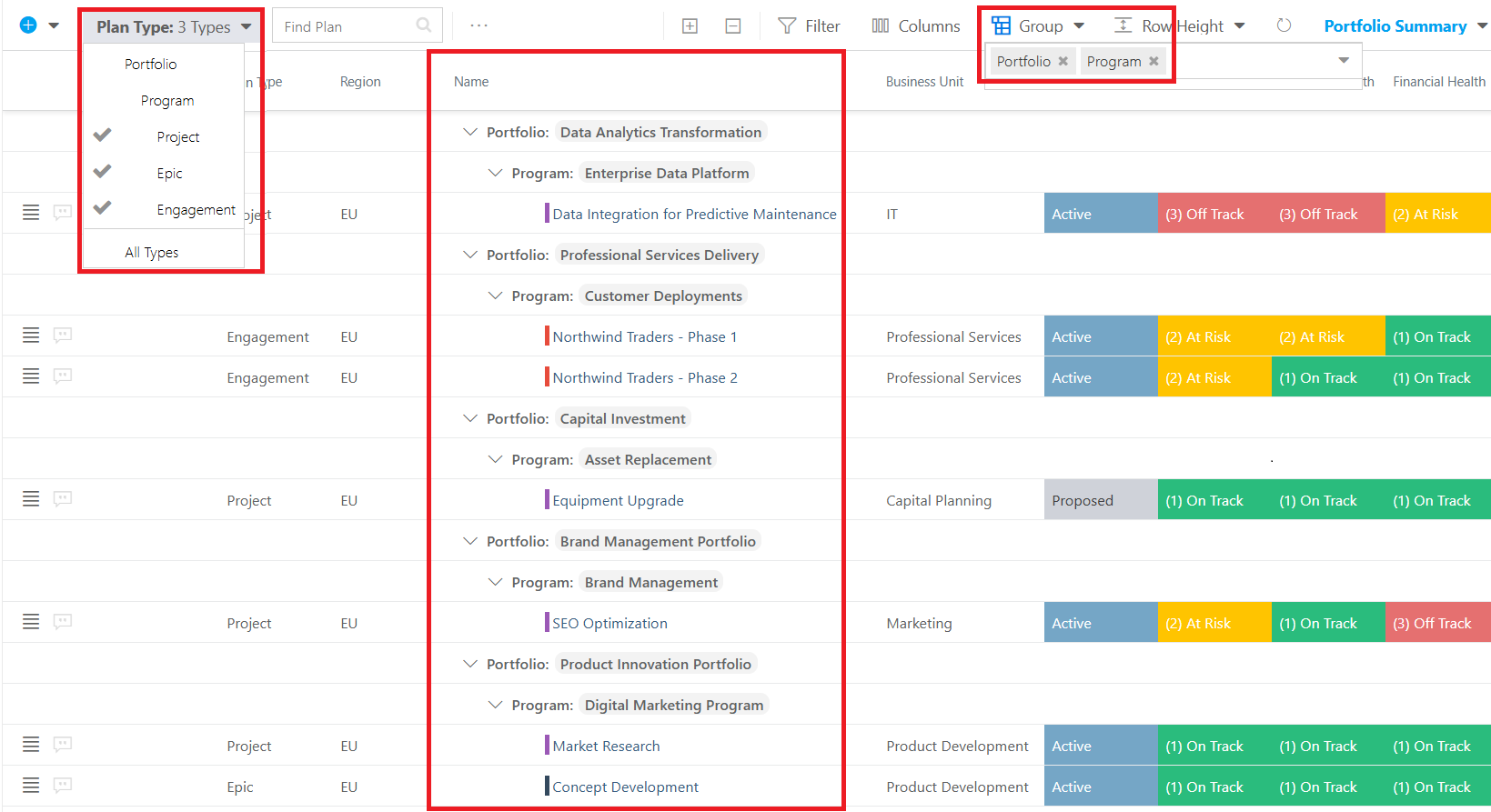
Task: Select Portfolio in the Plan Type menu
Action: (x=151, y=64)
